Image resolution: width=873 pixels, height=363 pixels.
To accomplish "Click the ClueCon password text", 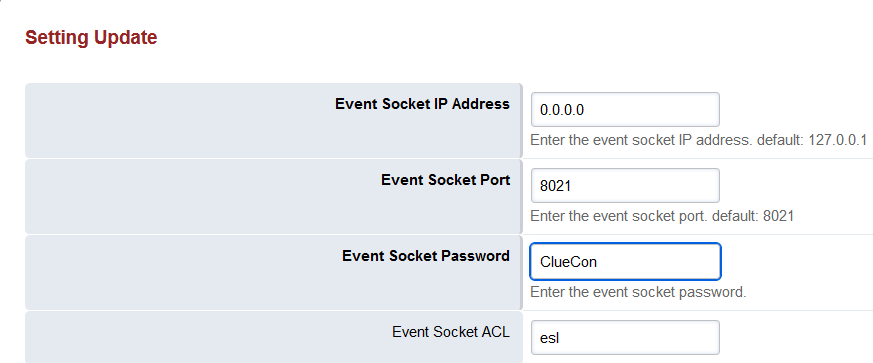I will click(568, 262).
